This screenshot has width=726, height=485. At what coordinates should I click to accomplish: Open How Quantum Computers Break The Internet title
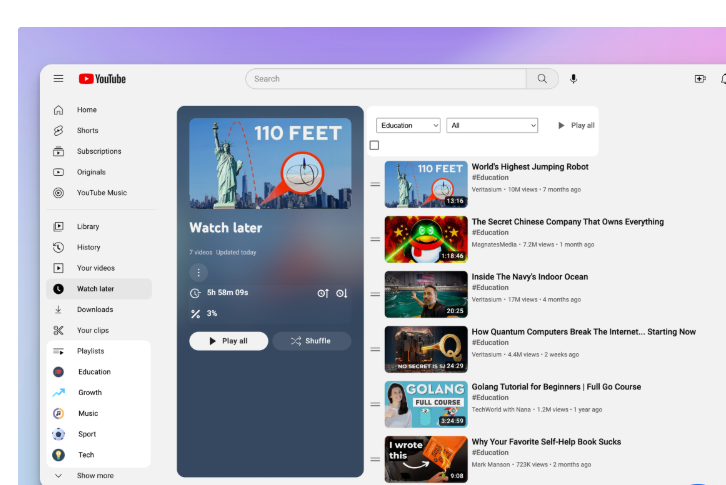tap(583, 332)
